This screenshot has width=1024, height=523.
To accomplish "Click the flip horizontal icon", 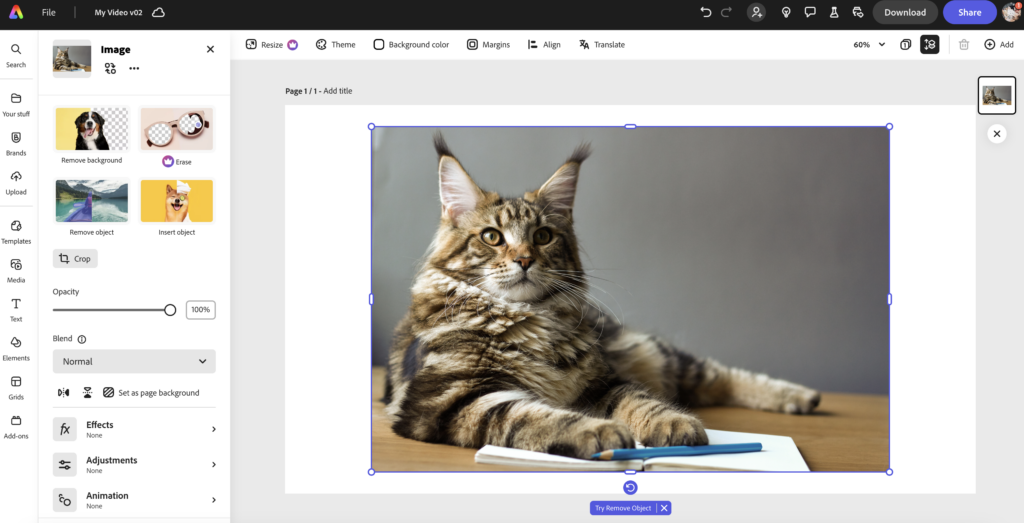I will (63, 393).
